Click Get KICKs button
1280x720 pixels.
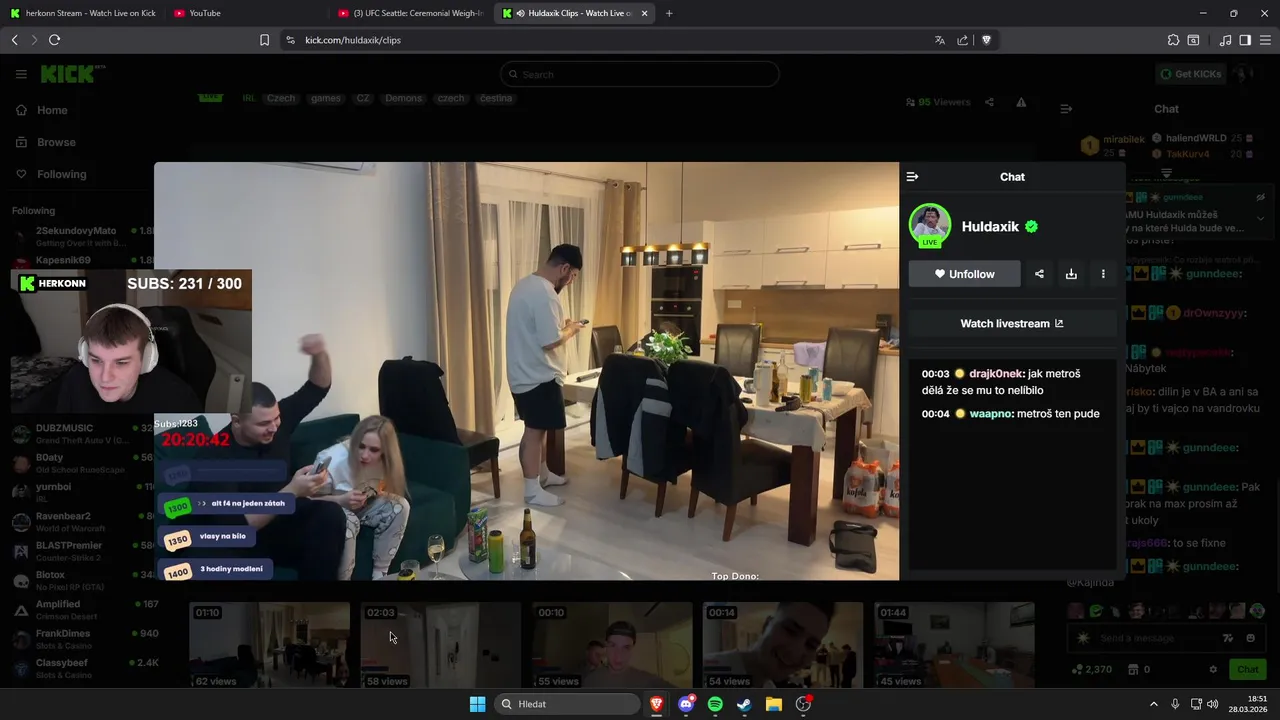click(1190, 74)
